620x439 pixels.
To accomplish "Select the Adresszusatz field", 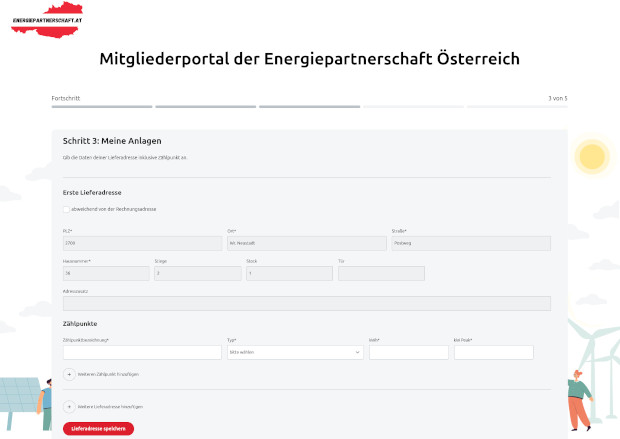I will [306, 303].
